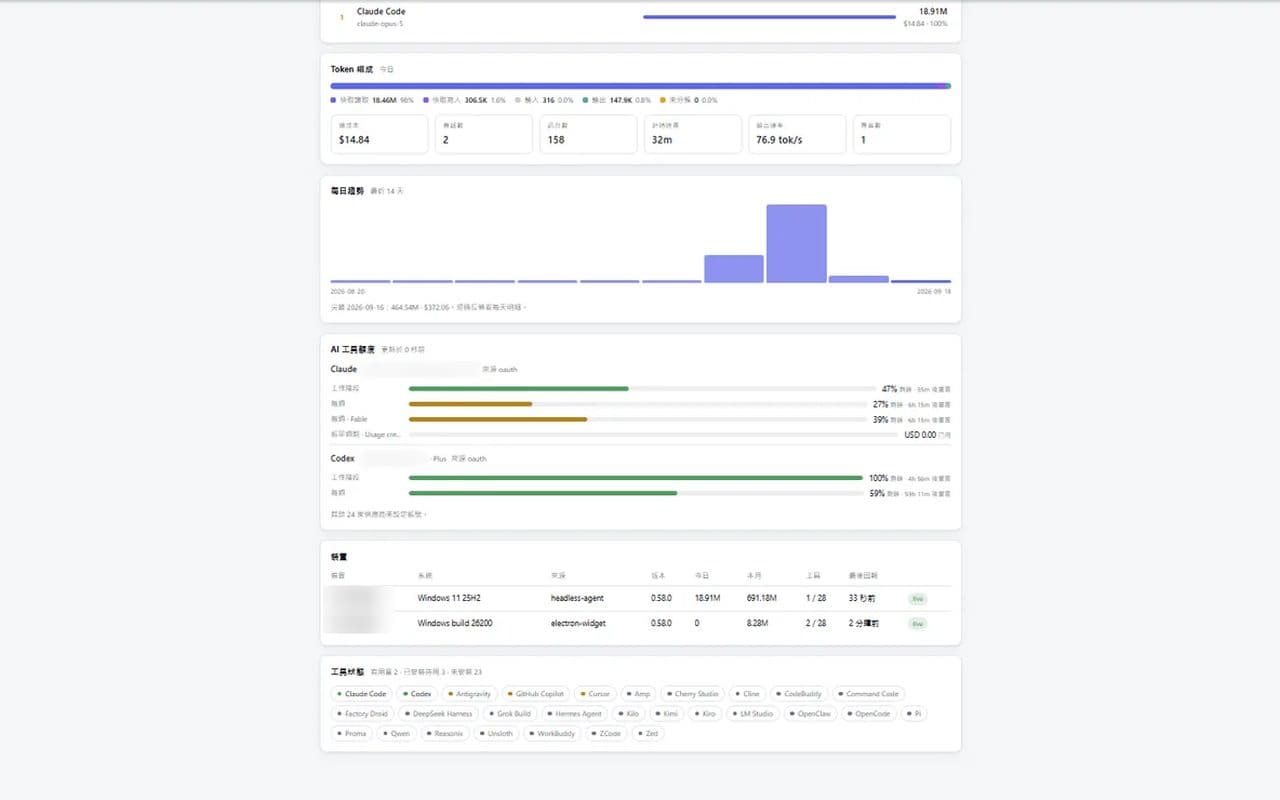Select the ZCode chip
This screenshot has width=1280, height=800.
[x=607, y=733]
